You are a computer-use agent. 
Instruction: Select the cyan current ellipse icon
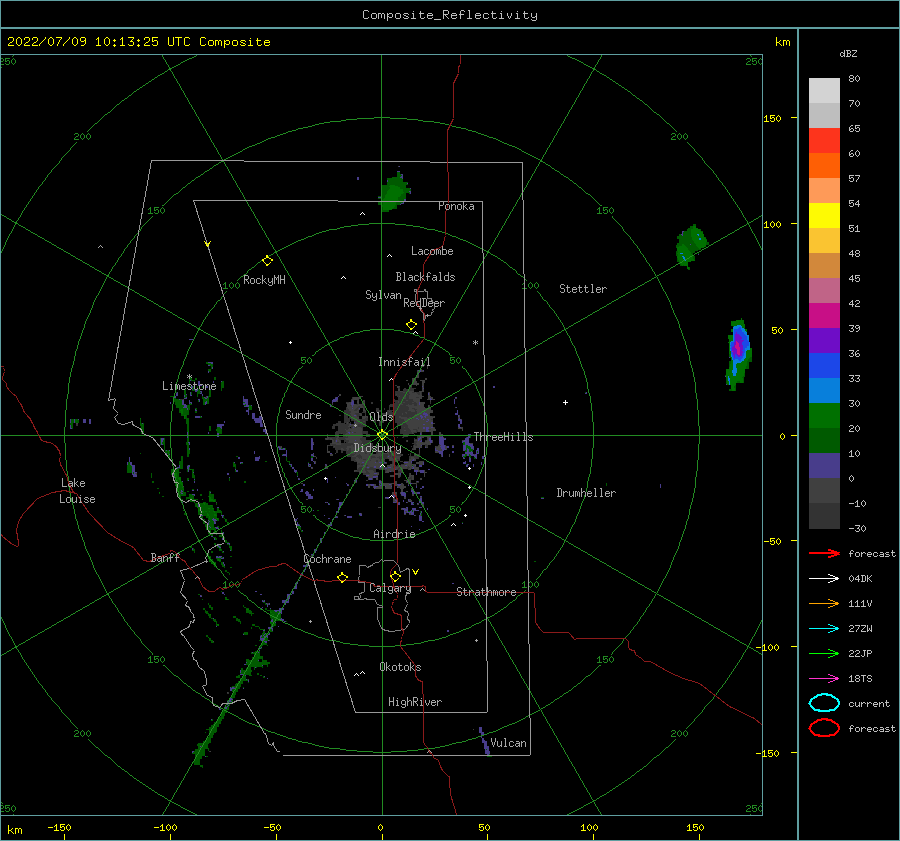(824, 703)
